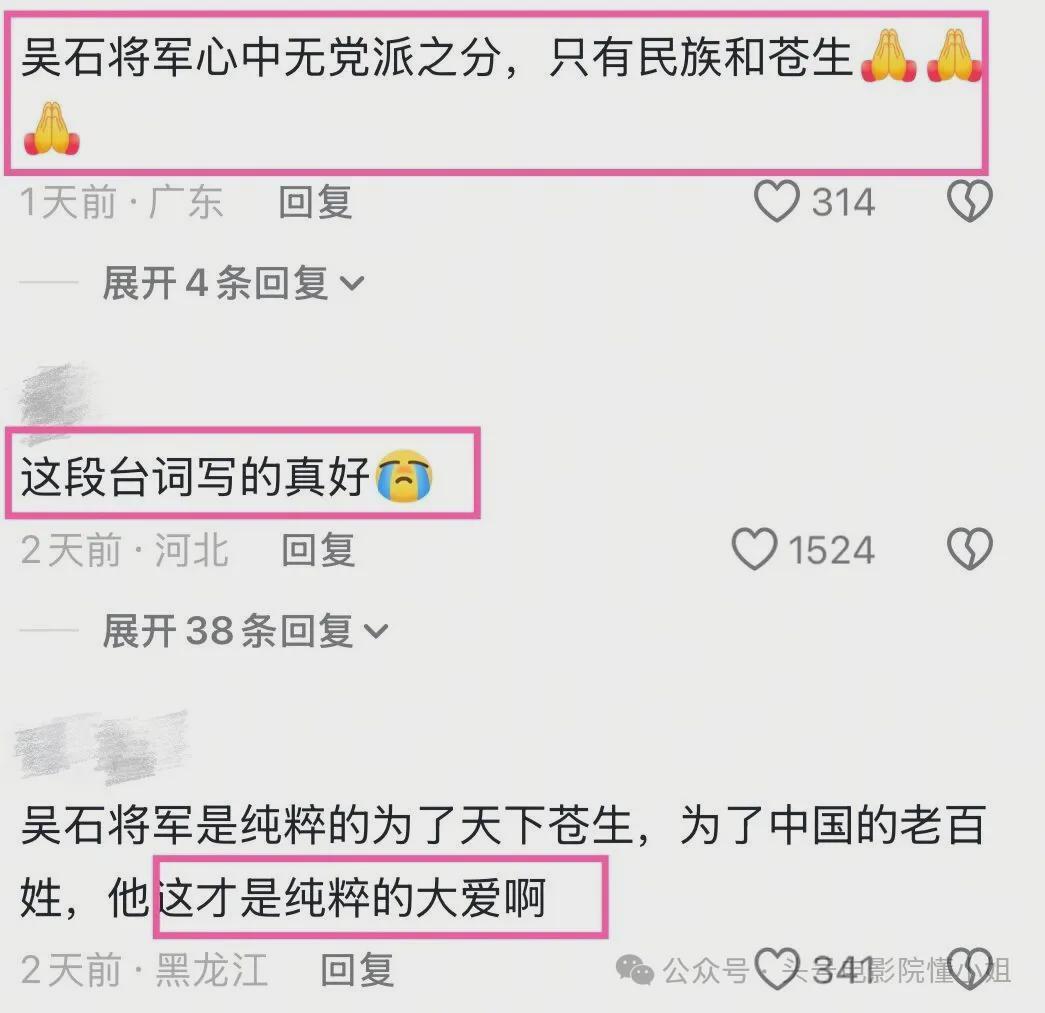Tap the 314 like count

pyautogui.click(x=842, y=202)
